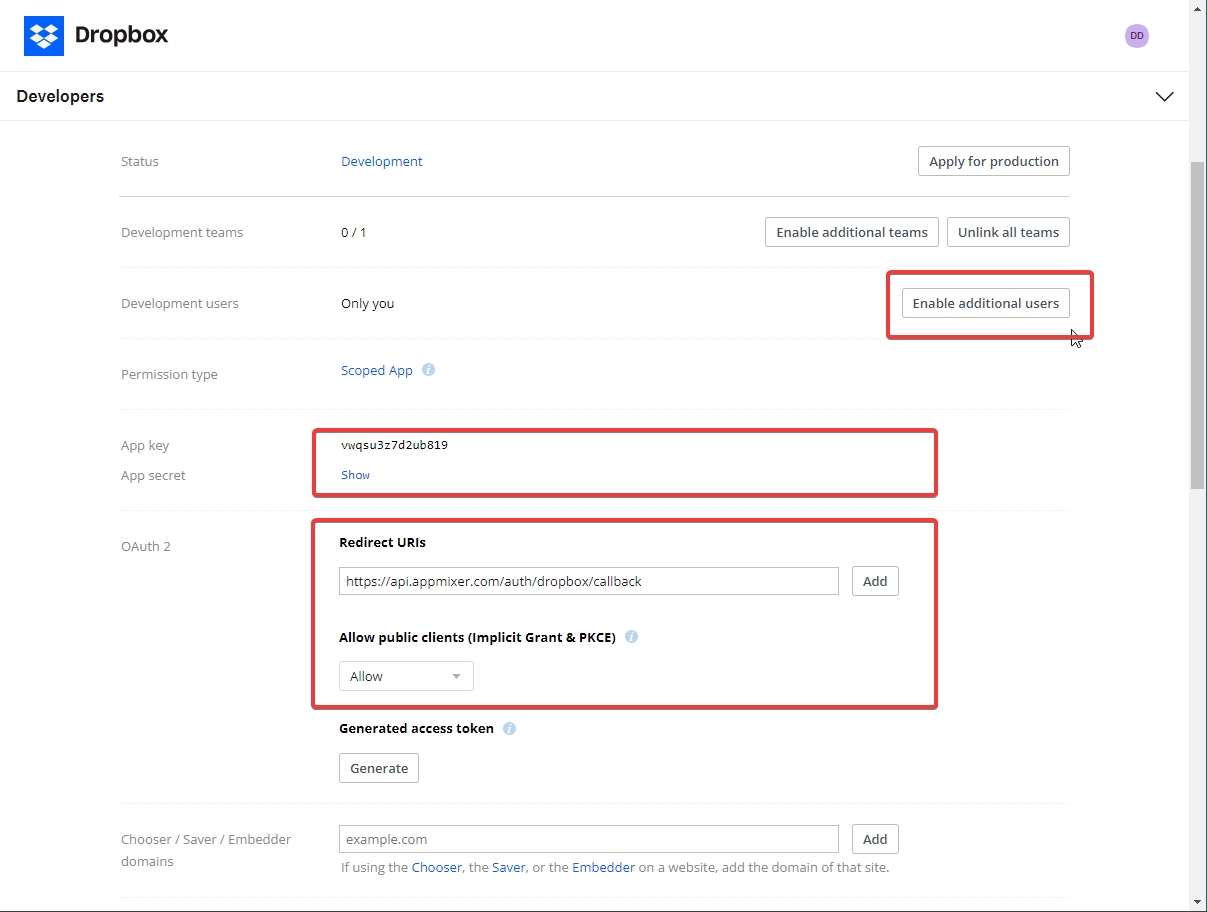Collapse the Developers section chevron
The height and width of the screenshot is (912, 1207).
click(1164, 97)
